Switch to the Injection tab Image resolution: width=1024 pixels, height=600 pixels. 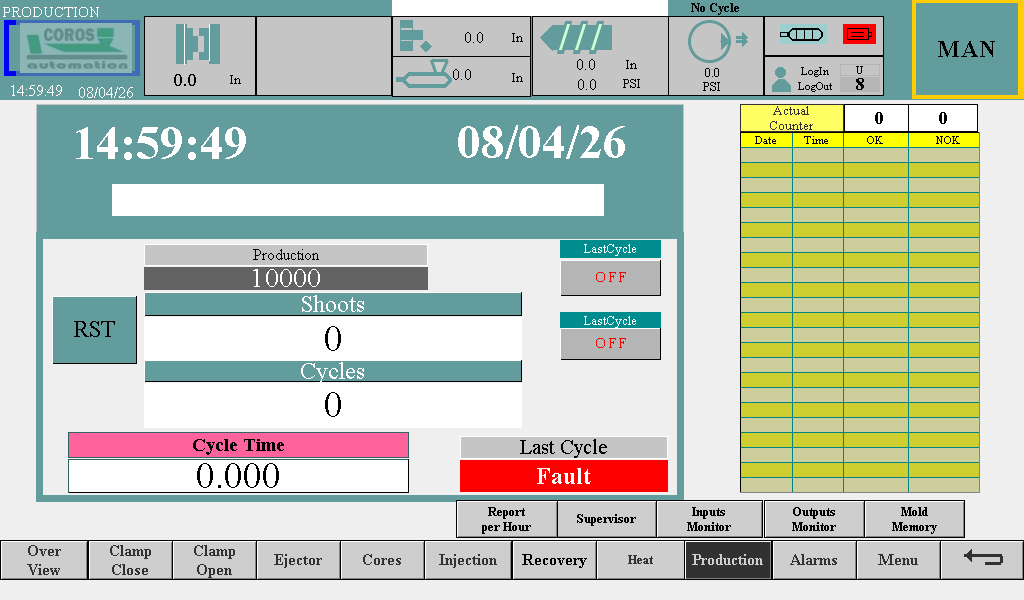pos(467,560)
